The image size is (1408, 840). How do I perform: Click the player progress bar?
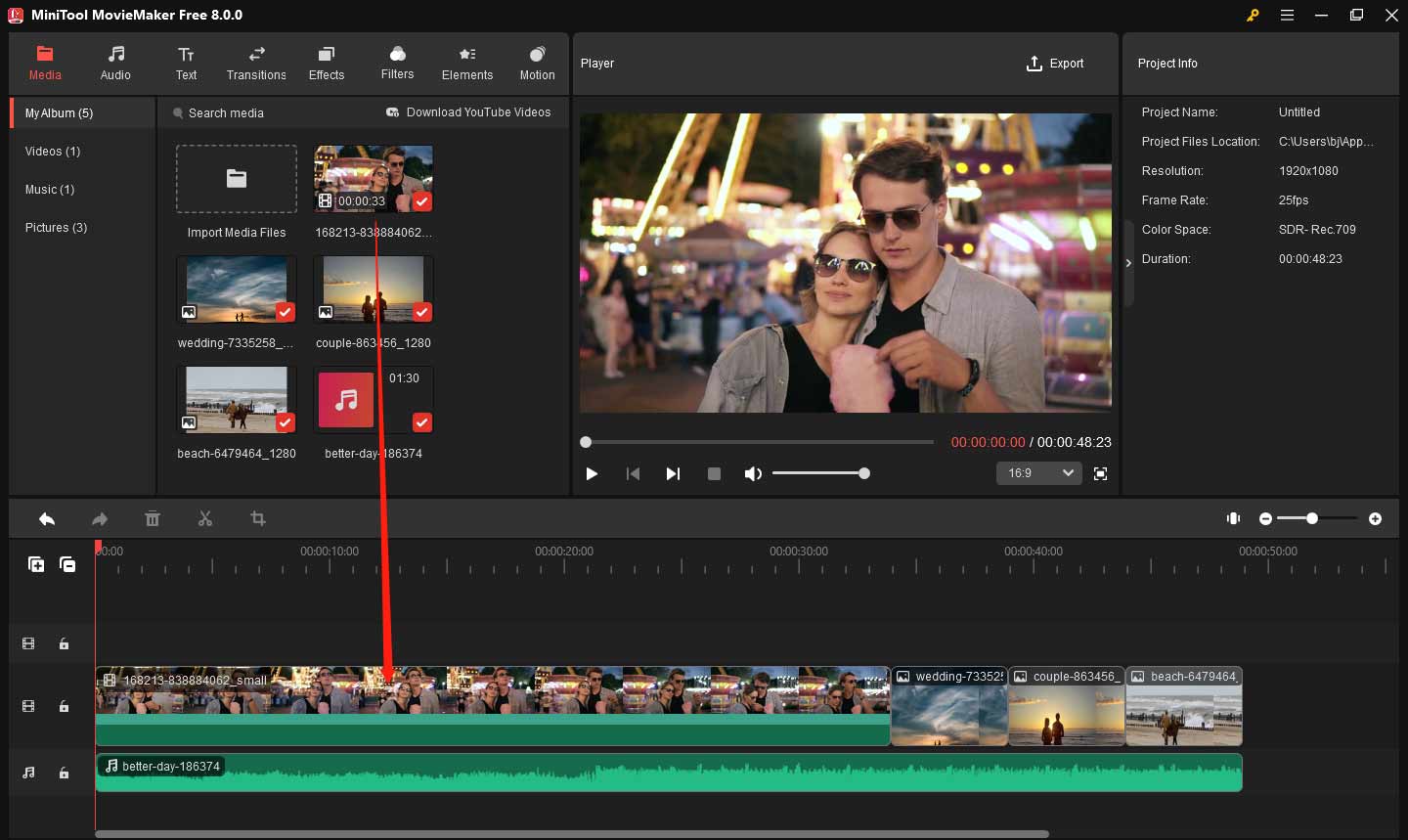[x=758, y=442]
